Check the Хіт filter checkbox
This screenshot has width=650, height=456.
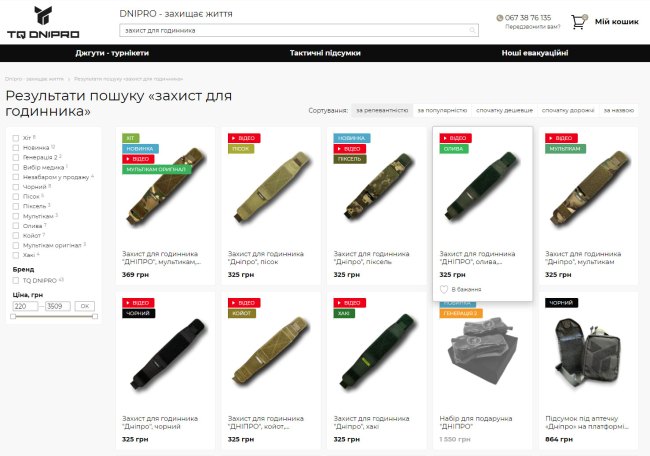point(16,138)
